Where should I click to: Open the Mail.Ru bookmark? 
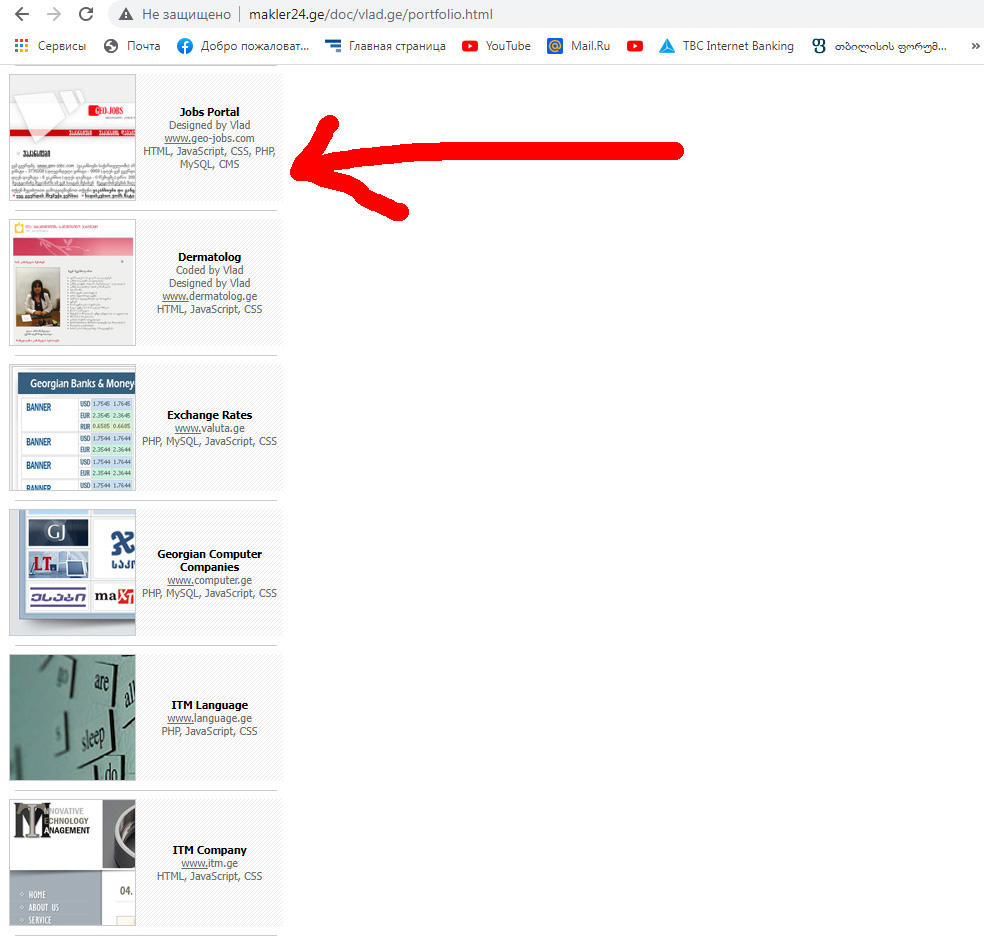tap(579, 46)
